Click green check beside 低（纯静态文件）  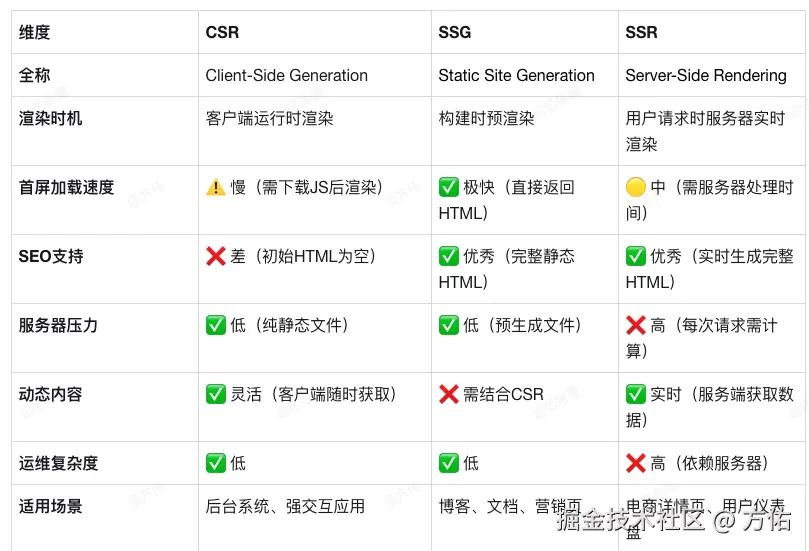coord(216,325)
